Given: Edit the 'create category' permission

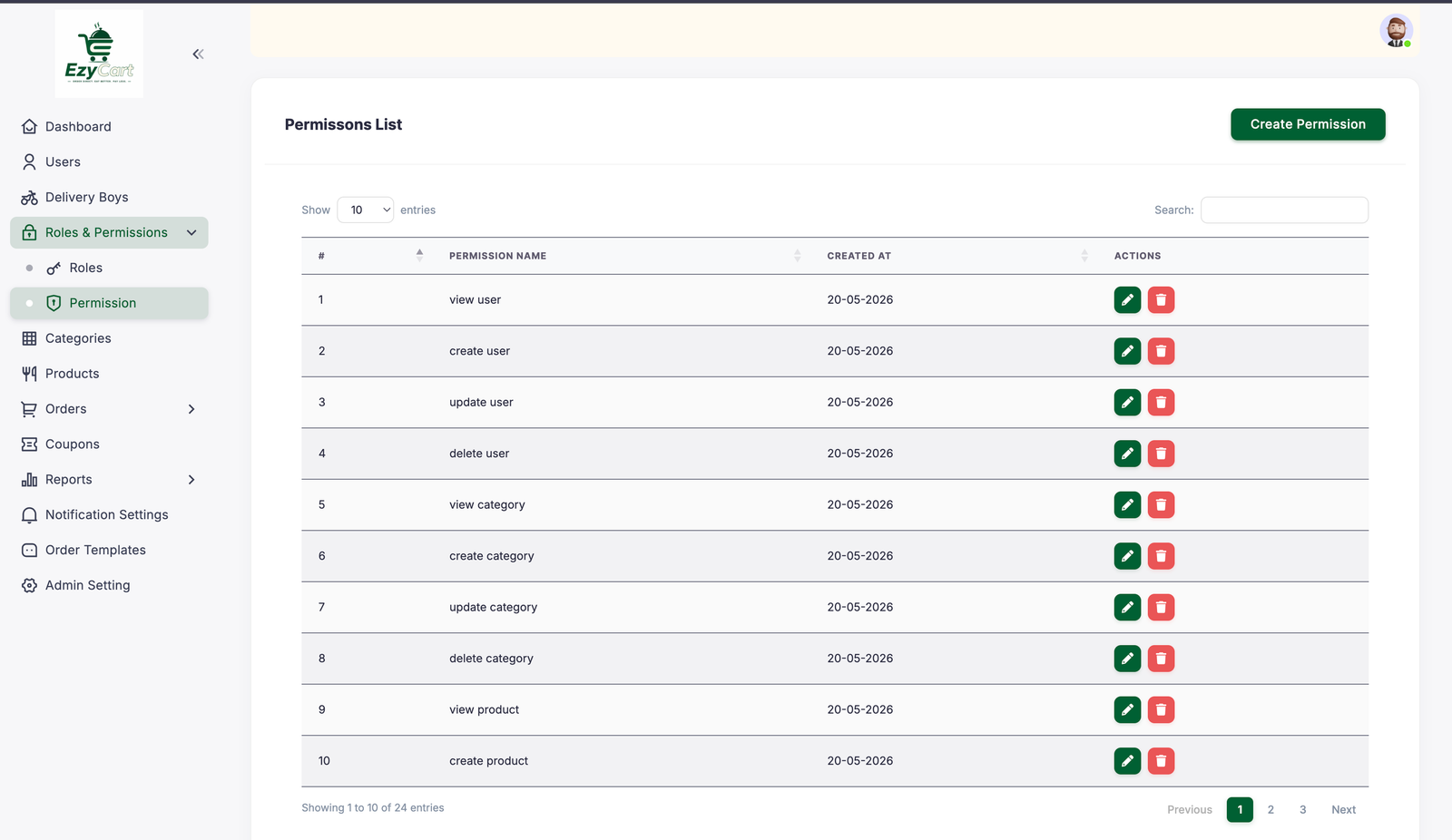Looking at the screenshot, I should [1127, 556].
